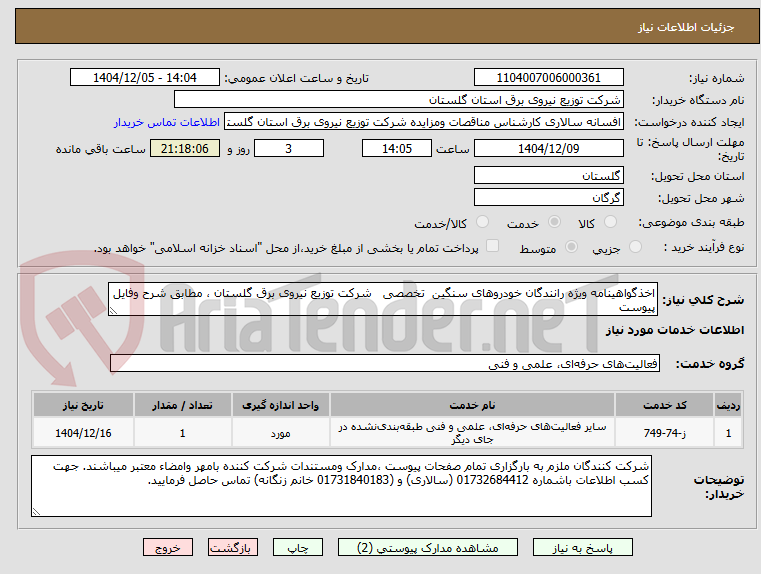Click the deadline date field 1404/12/09
The image size is (761, 574).
(x=548, y=148)
